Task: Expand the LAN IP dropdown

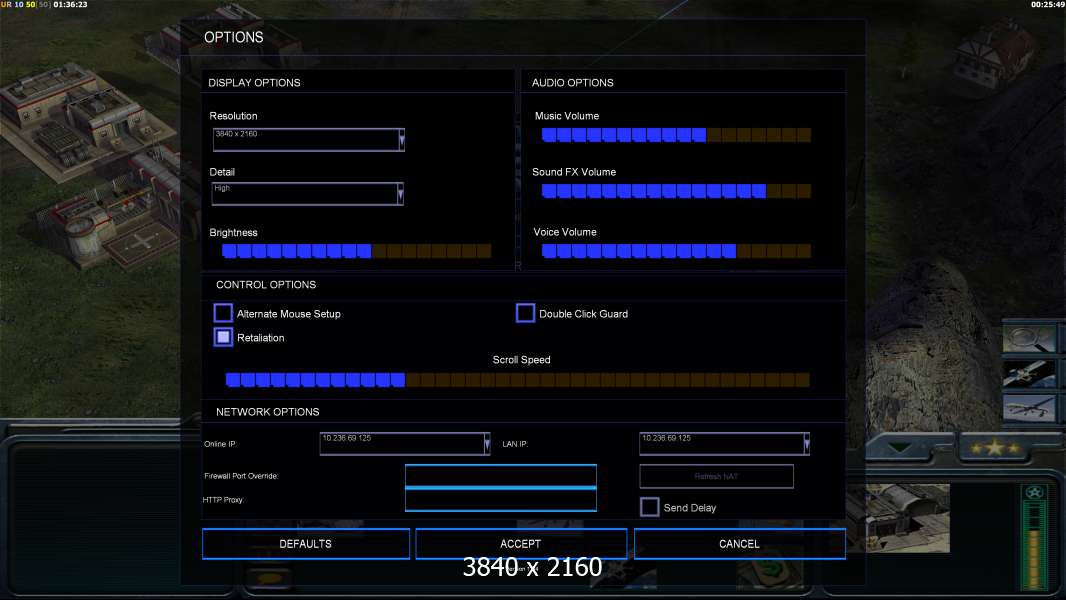Action: tap(724, 444)
